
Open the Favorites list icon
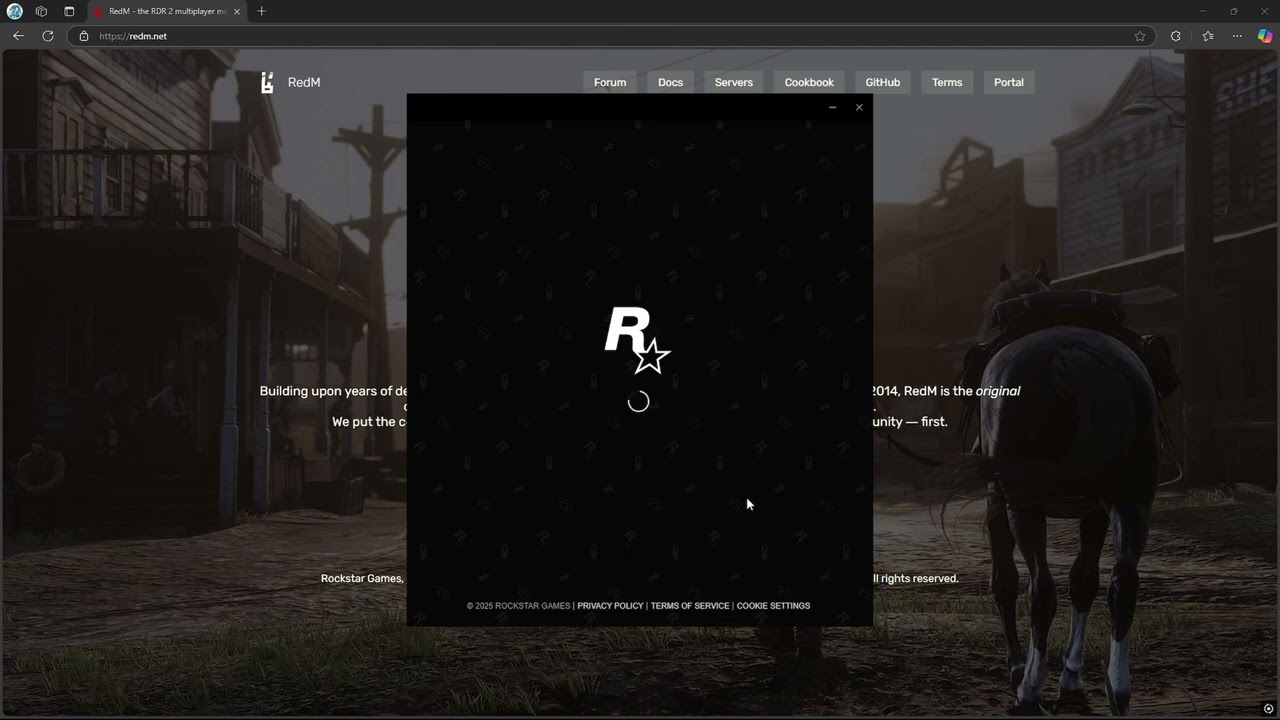pyautogui.click(x=1208, y=36)
